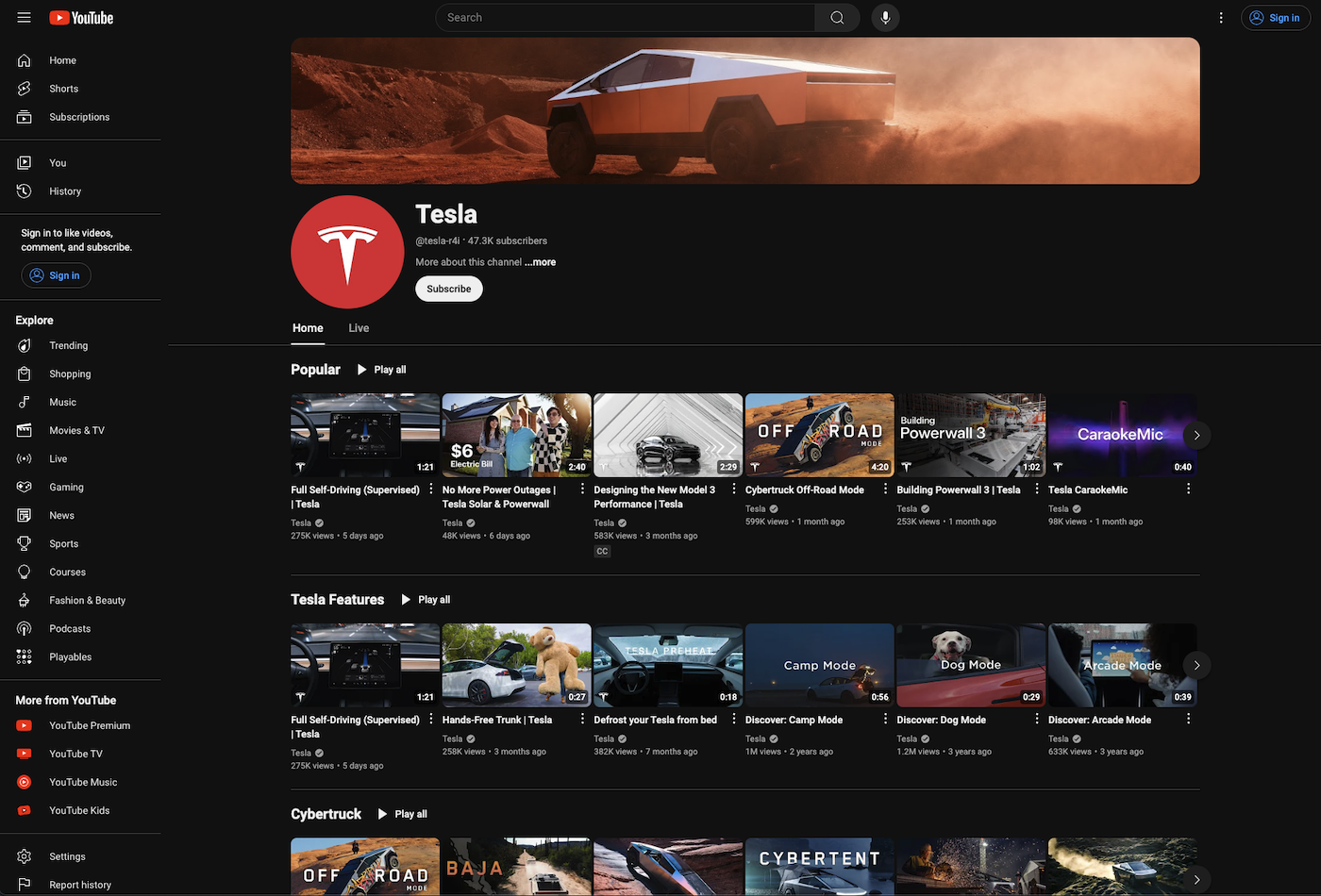Select the channel Home tab
The width and height of the screenshot is (1321, 896).
pyautogui.click(x=308, y=328)
